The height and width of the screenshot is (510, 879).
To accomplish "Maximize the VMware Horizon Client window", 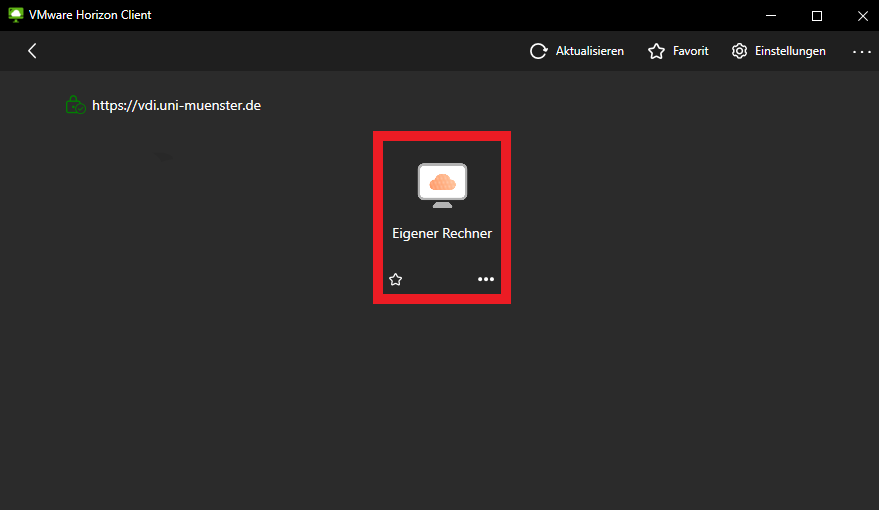I will (x=816, y=15).
